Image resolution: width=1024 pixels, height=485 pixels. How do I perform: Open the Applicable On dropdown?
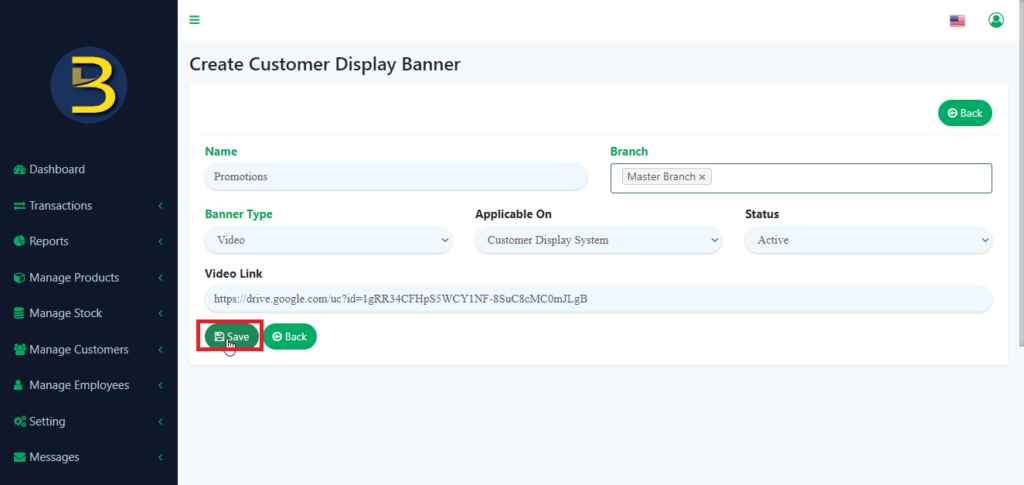pos(598,240)
